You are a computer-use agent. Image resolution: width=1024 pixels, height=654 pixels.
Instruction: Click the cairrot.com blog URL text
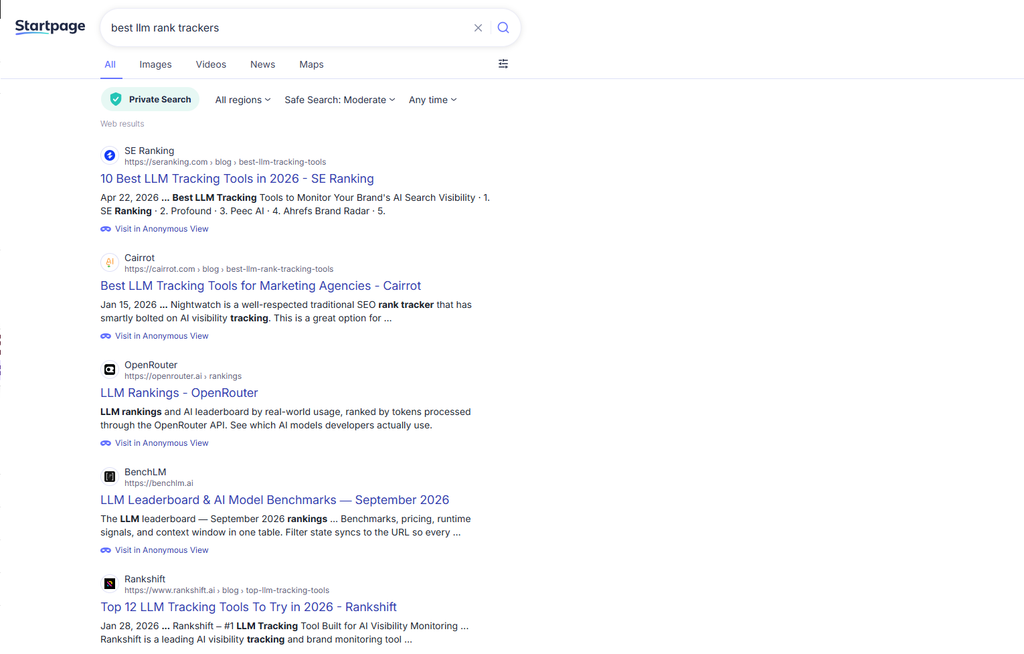point(229,269)
